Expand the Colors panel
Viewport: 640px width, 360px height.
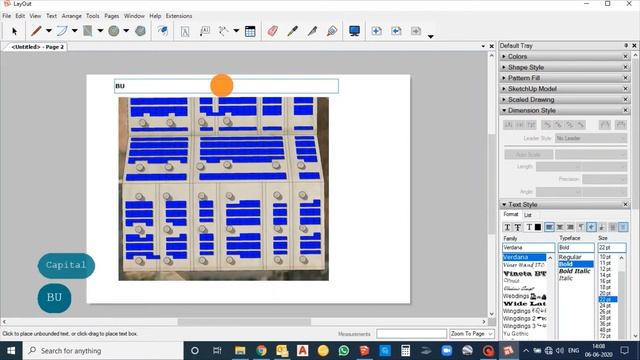click(x=563, y=56)
